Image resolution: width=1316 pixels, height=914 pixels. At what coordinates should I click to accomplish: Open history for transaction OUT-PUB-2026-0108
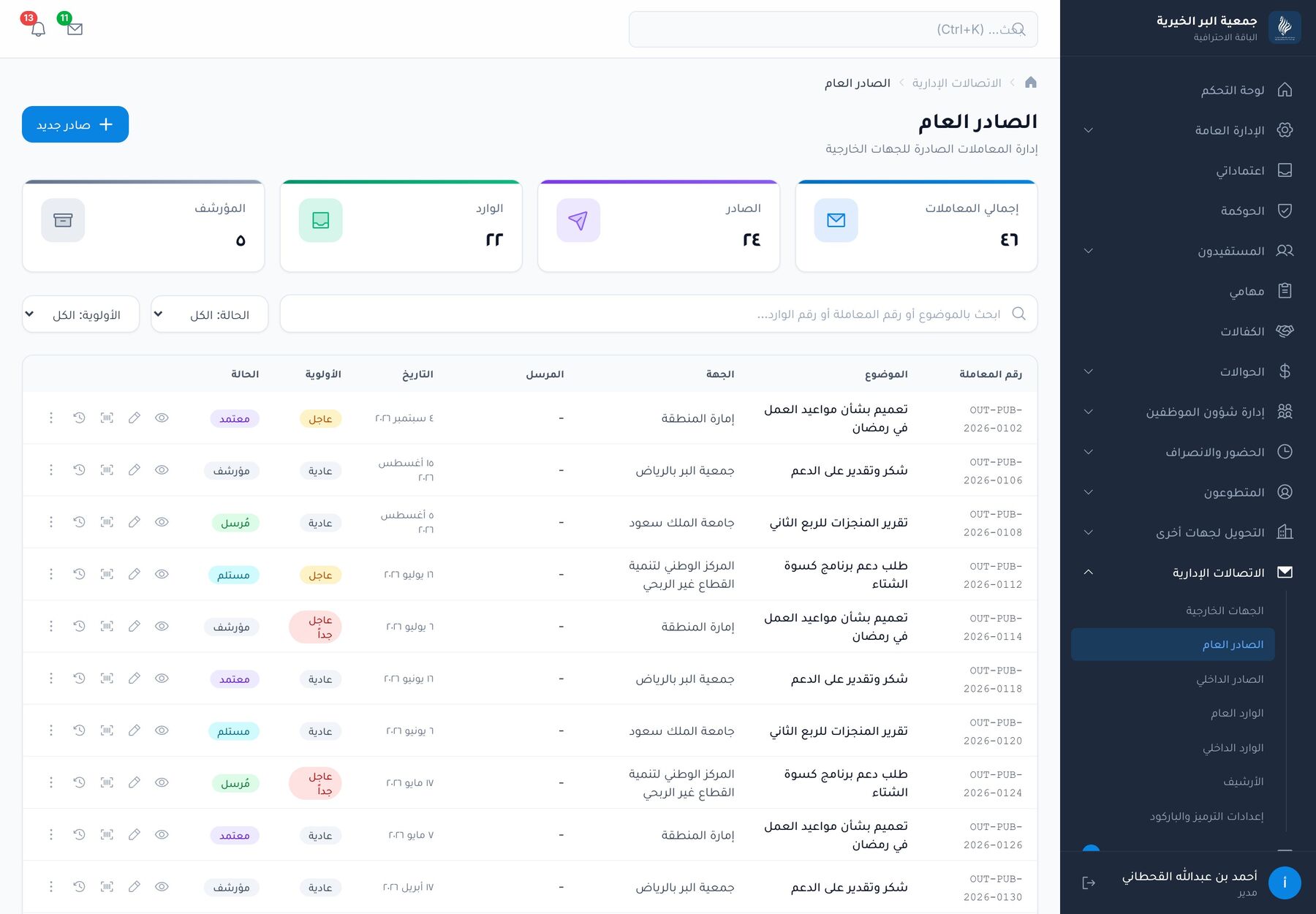[x=79, y=522]
